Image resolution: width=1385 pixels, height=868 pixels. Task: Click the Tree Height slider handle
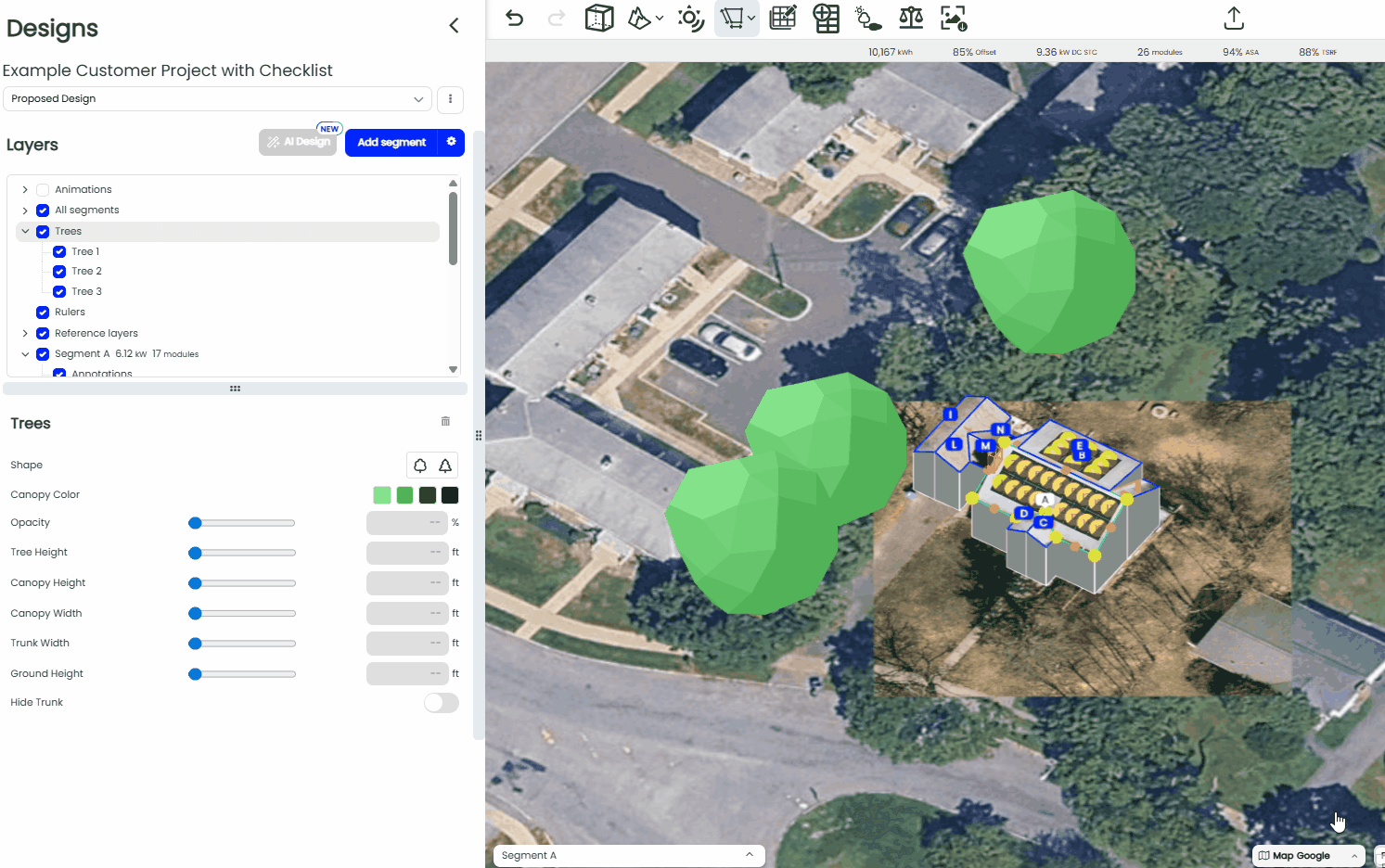[195, 554]
